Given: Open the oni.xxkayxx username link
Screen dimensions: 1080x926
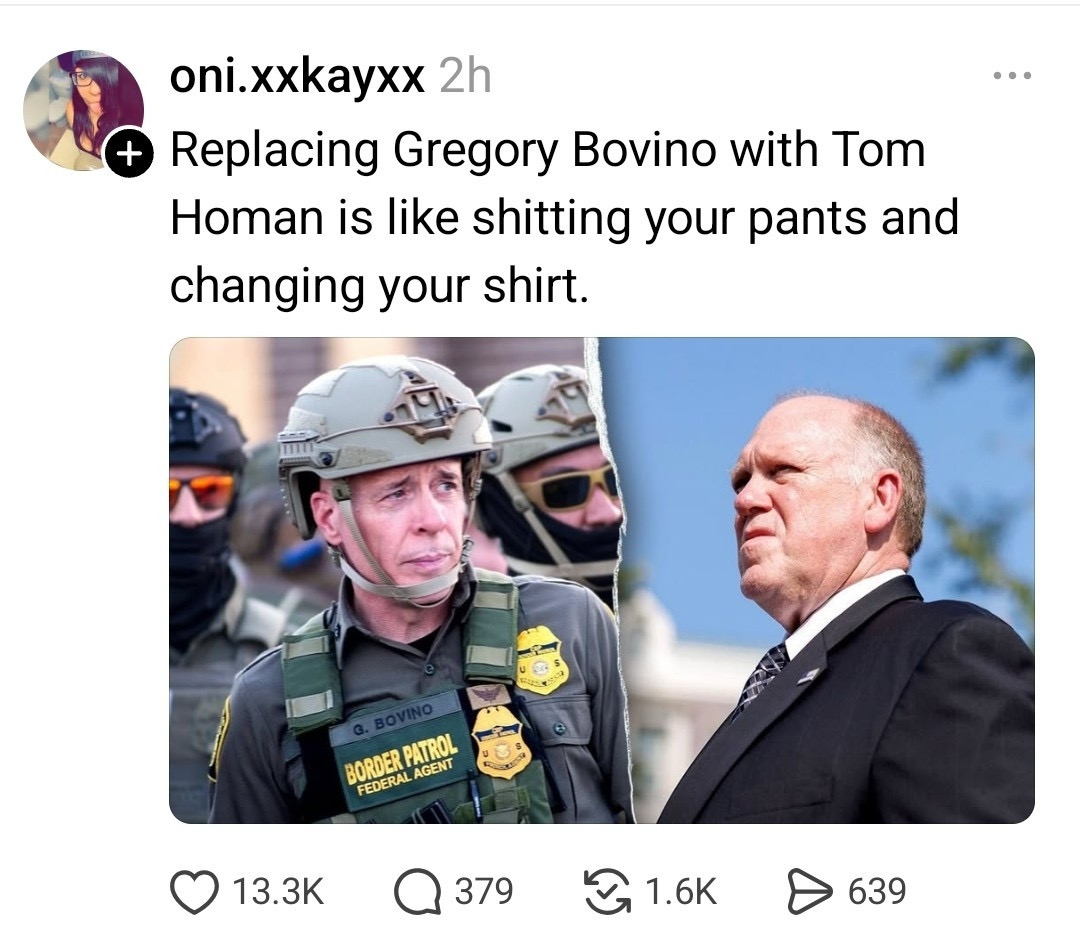Looking at the screenshot, I should (297, 76).
